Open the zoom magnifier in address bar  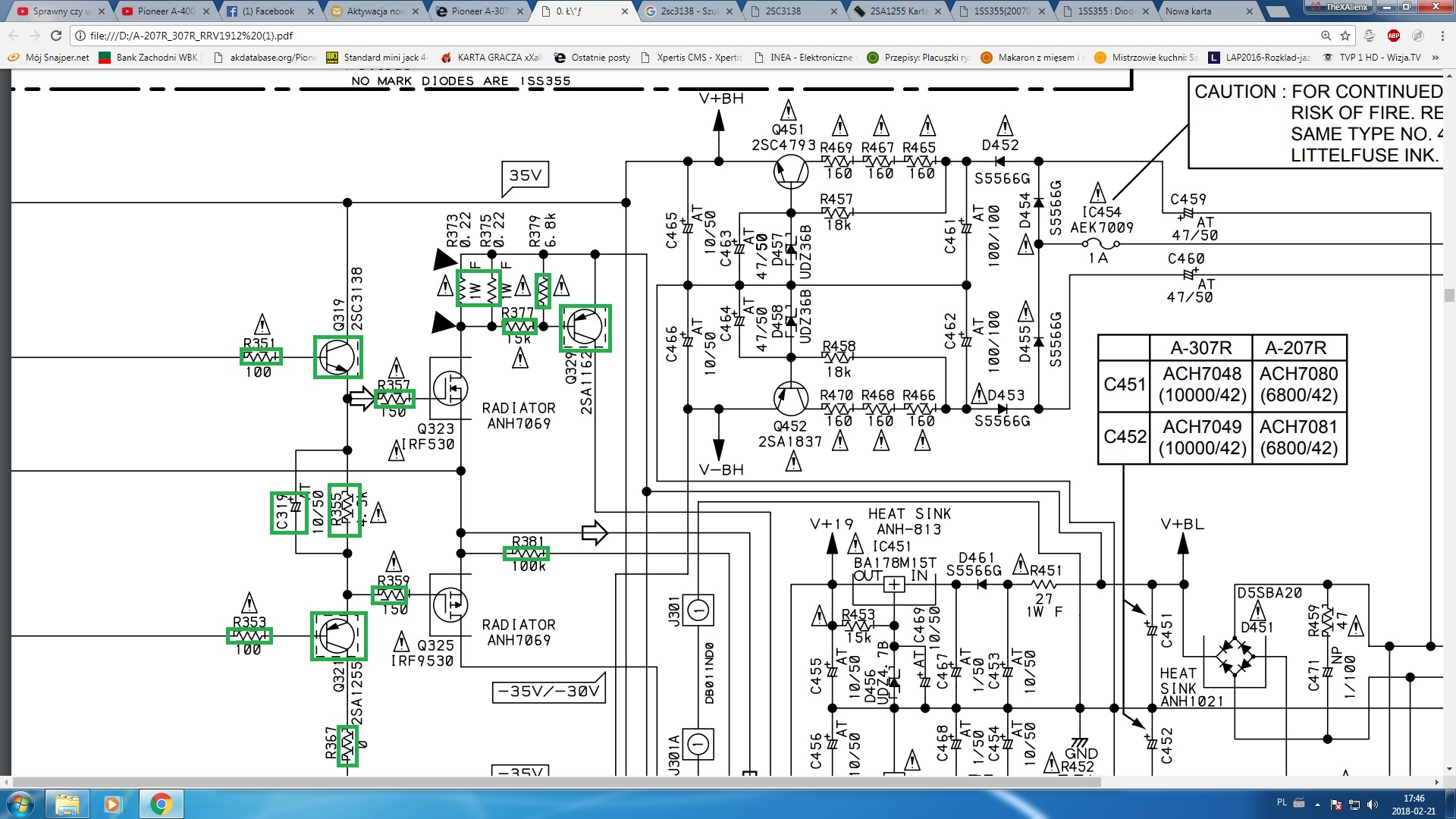coord(1326,36)
